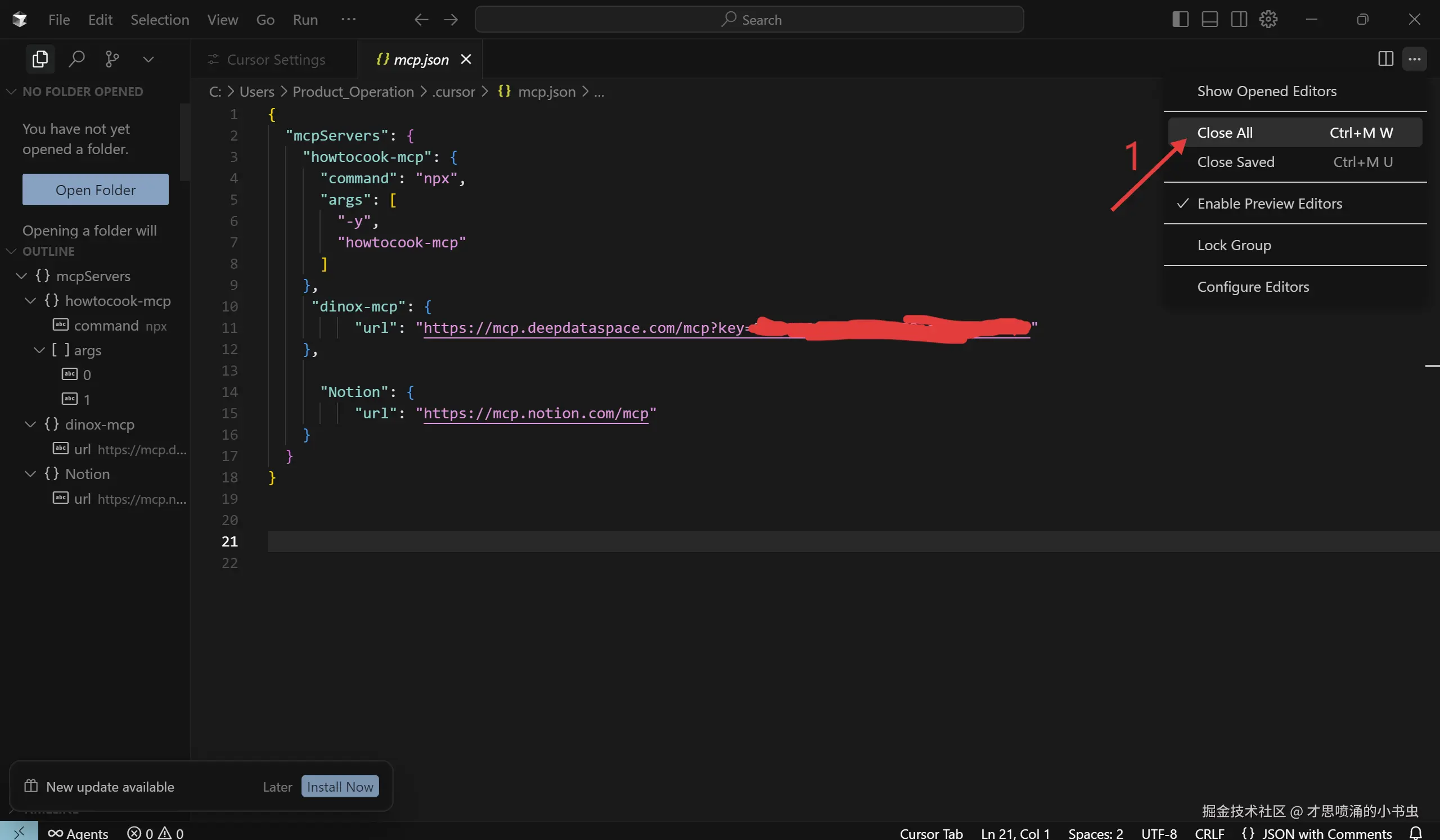Collapse the mcpServers outline node
The width and height of the screenshot is (1440, 840).
(x=22, y=277)
